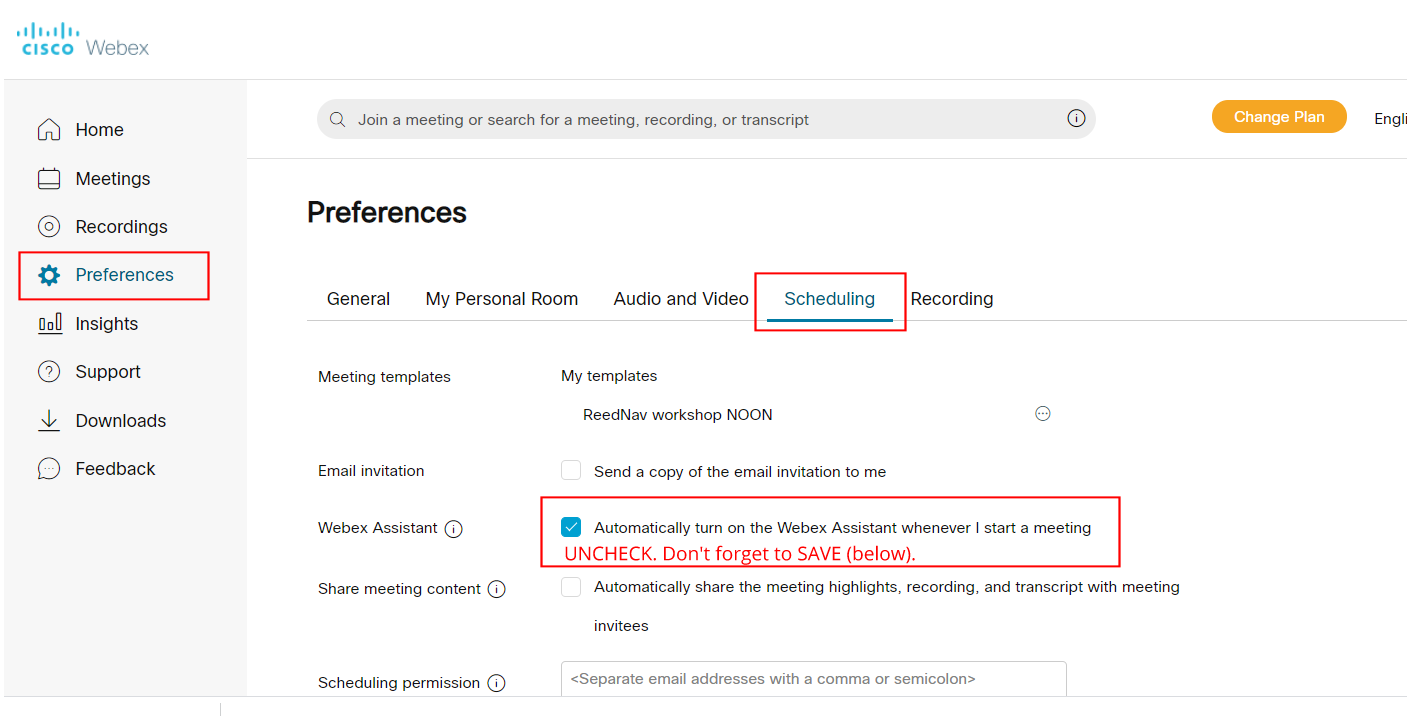Image resolution: width=1411 pixels, height=720 pixels.
Task: Open Insights chart icon
Action: tap(49, 324)
